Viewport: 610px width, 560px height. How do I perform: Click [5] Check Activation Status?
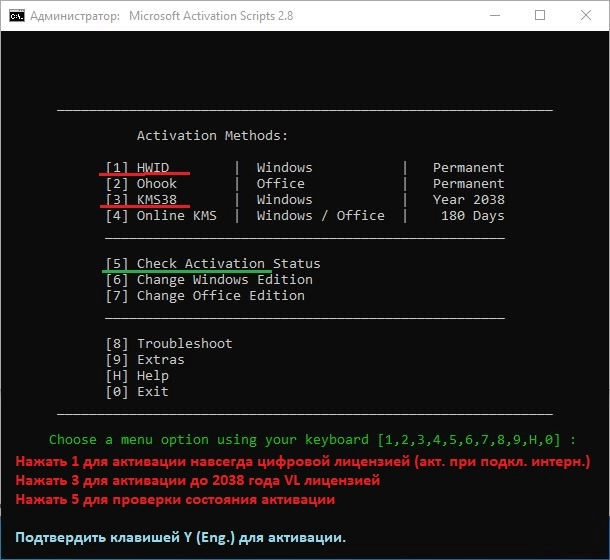pyautogui.click(x=213, y=264)
